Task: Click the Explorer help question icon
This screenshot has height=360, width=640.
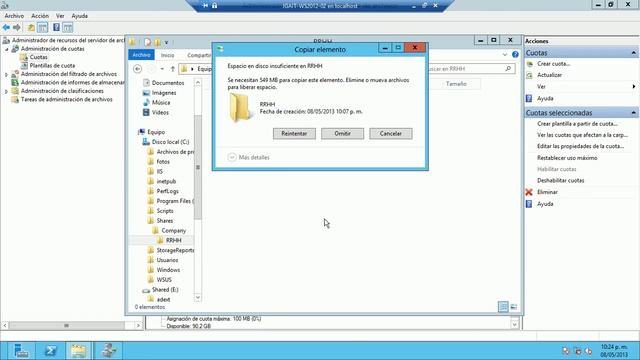Action: click(x=515, y=54)
